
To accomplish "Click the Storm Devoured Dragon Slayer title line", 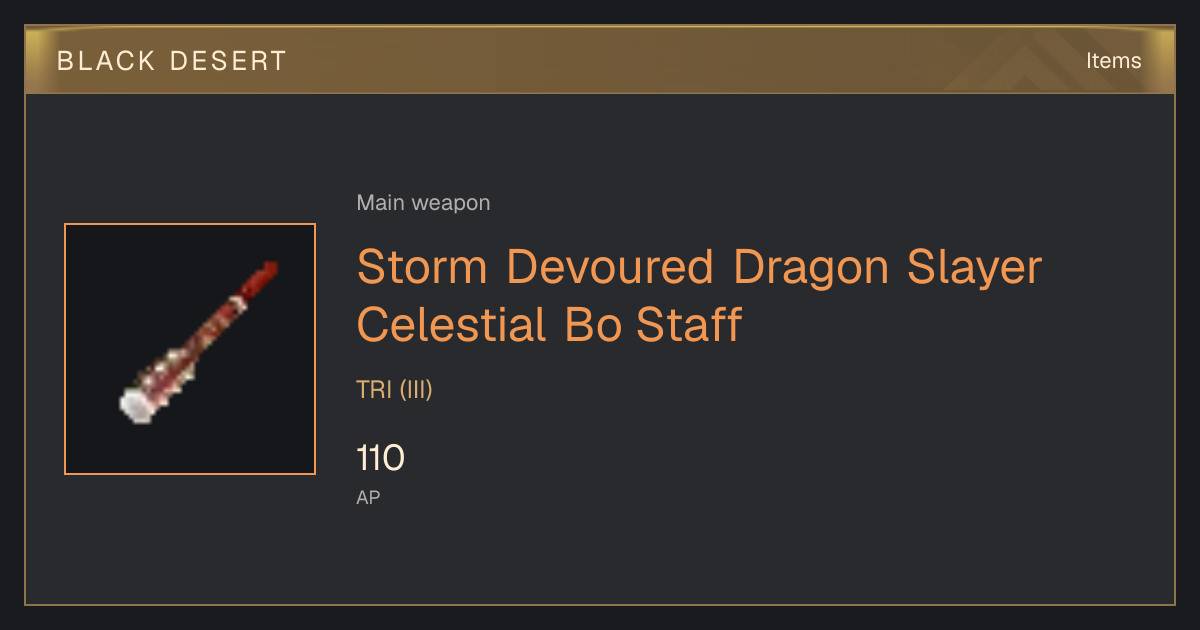I will pos(699,267).
